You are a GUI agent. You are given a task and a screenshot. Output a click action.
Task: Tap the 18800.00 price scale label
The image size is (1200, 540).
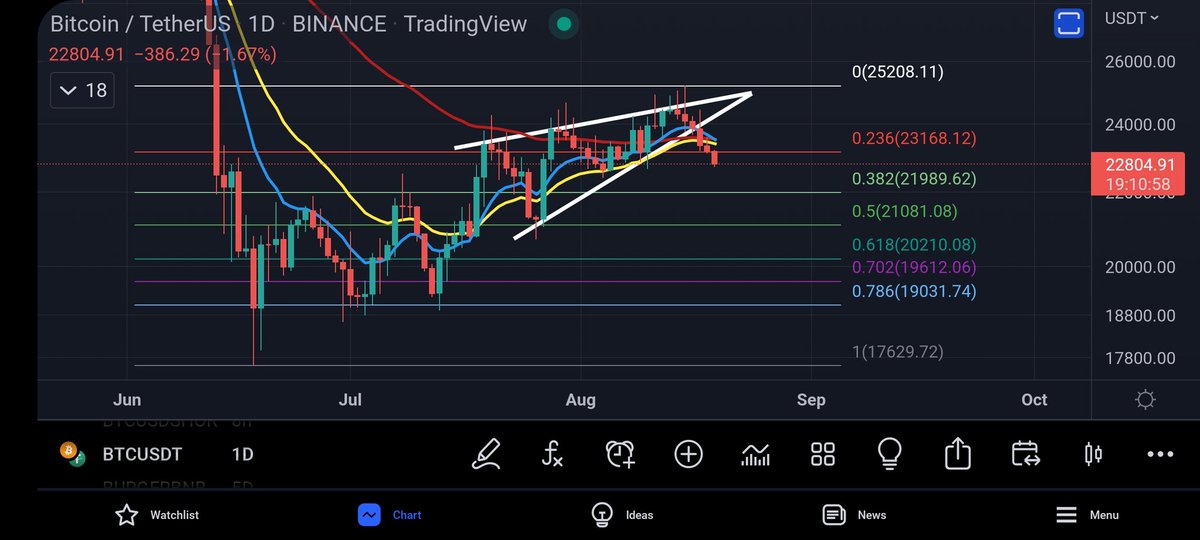click(1139, 315)
